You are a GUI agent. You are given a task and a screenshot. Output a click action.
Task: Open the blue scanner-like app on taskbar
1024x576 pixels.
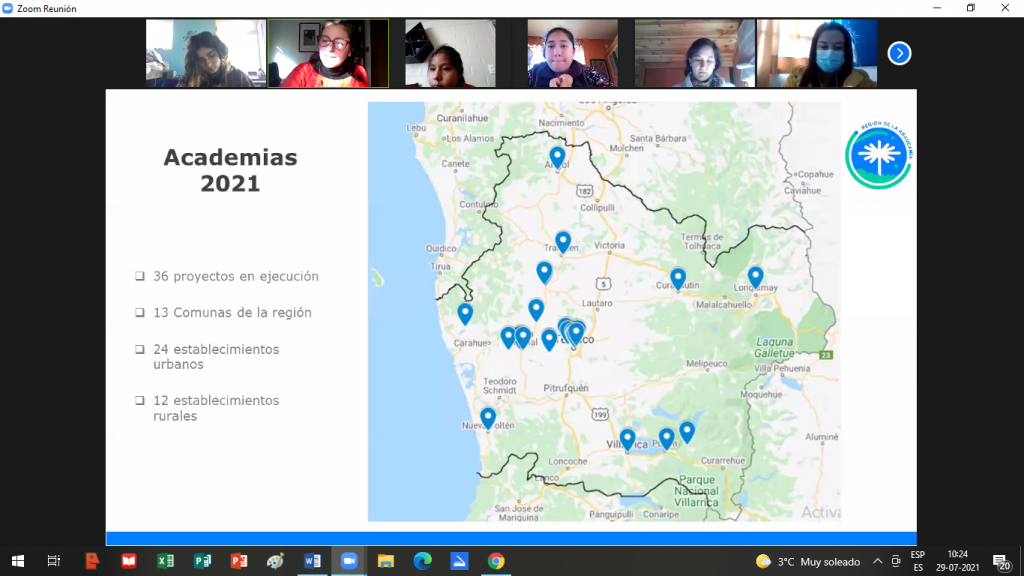point(459,561)
